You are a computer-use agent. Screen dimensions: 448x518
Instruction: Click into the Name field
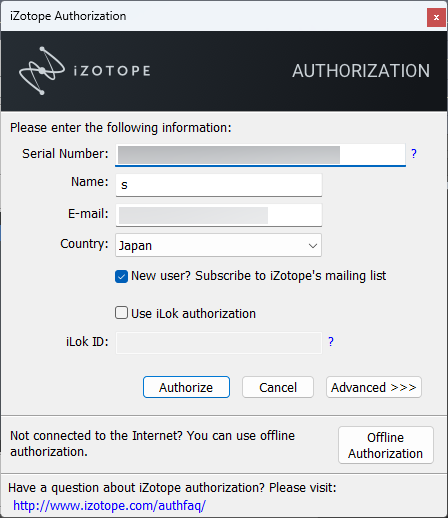click(219, 185)
